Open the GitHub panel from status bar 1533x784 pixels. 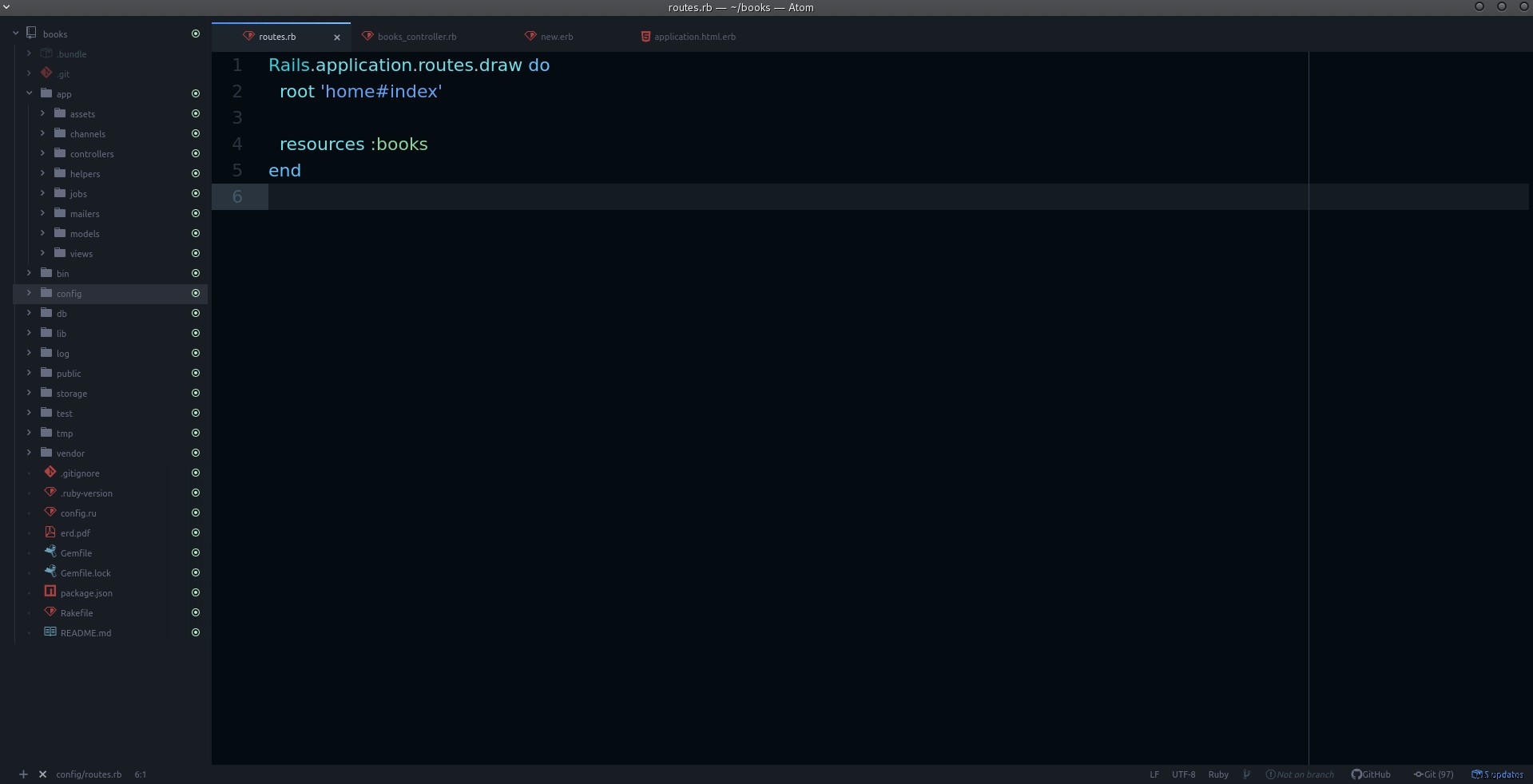tap(1371, 774)
